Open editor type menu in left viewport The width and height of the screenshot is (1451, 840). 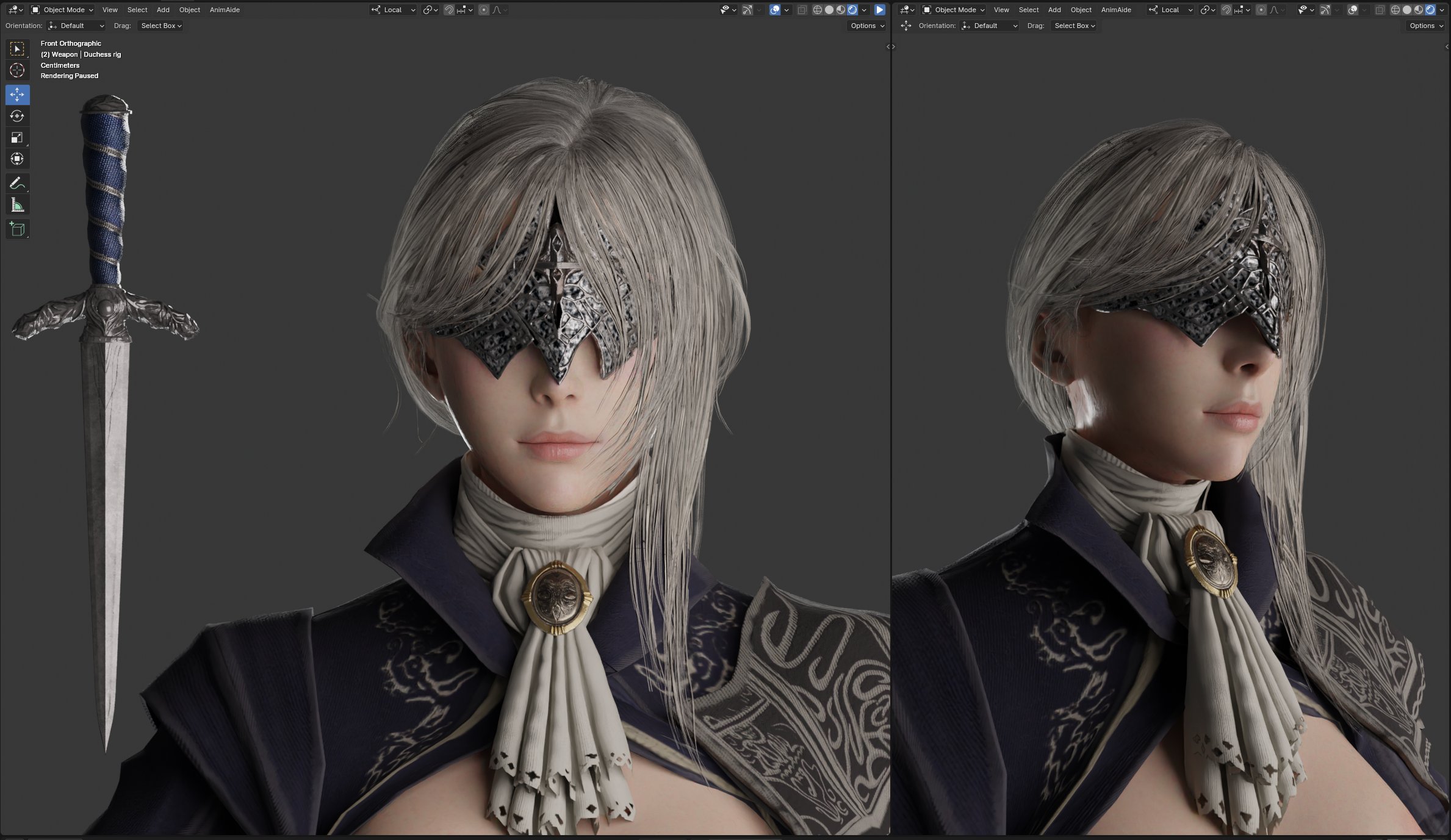(x=15, y=10)
